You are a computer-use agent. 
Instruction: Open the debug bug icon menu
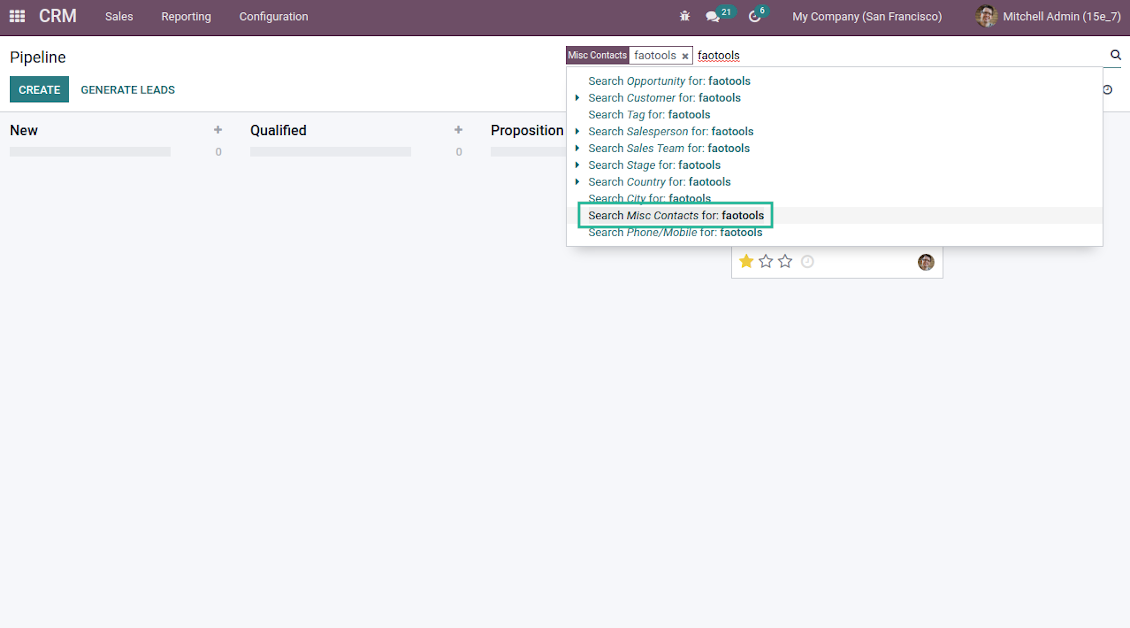(685, 16)
